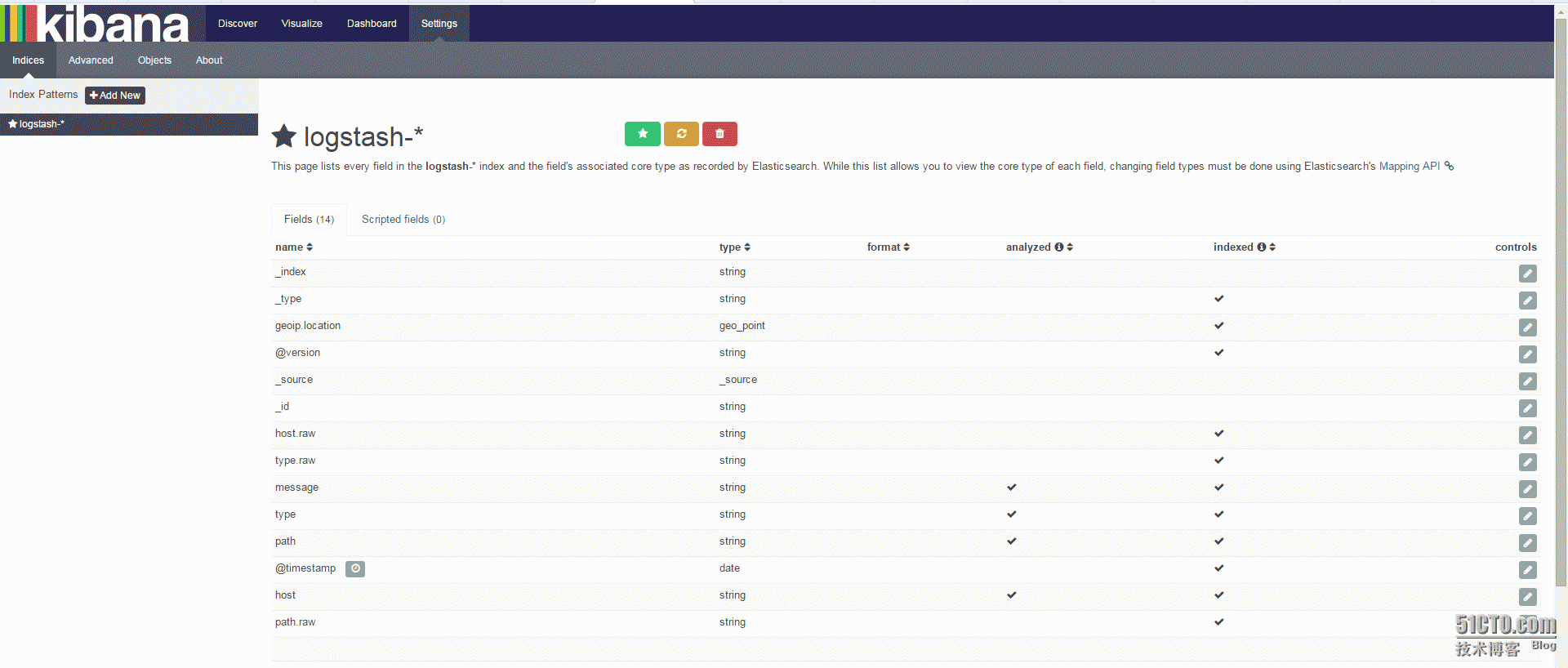This screenshot has height=668, width=1568.
Task: Edit the host.raw field pencil icon
Action: tap(1527, 435)
